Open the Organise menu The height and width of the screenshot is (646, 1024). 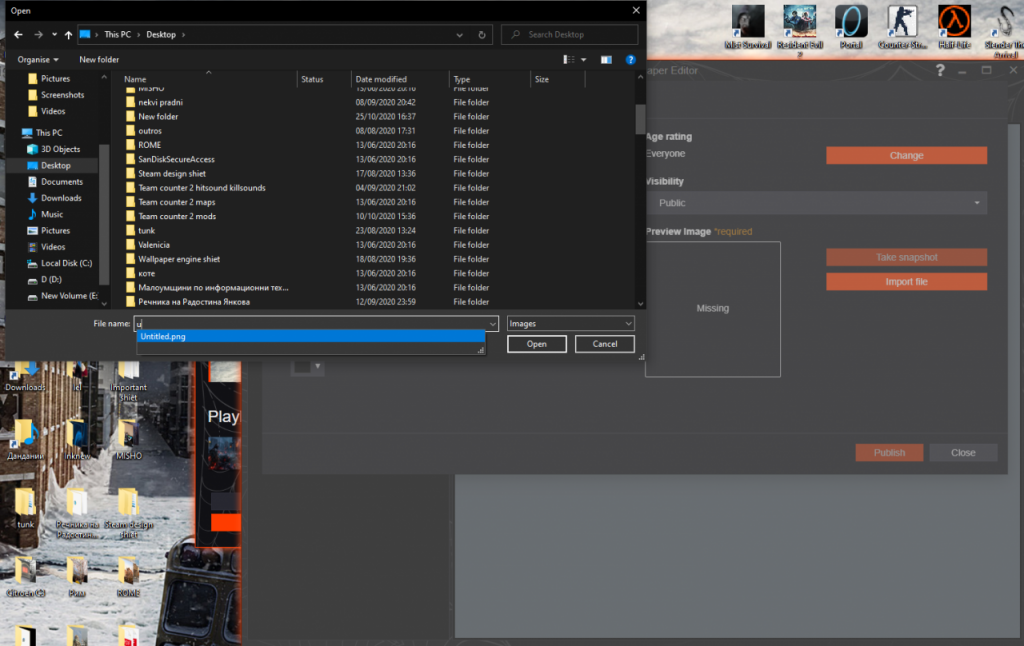pos(36,59)
